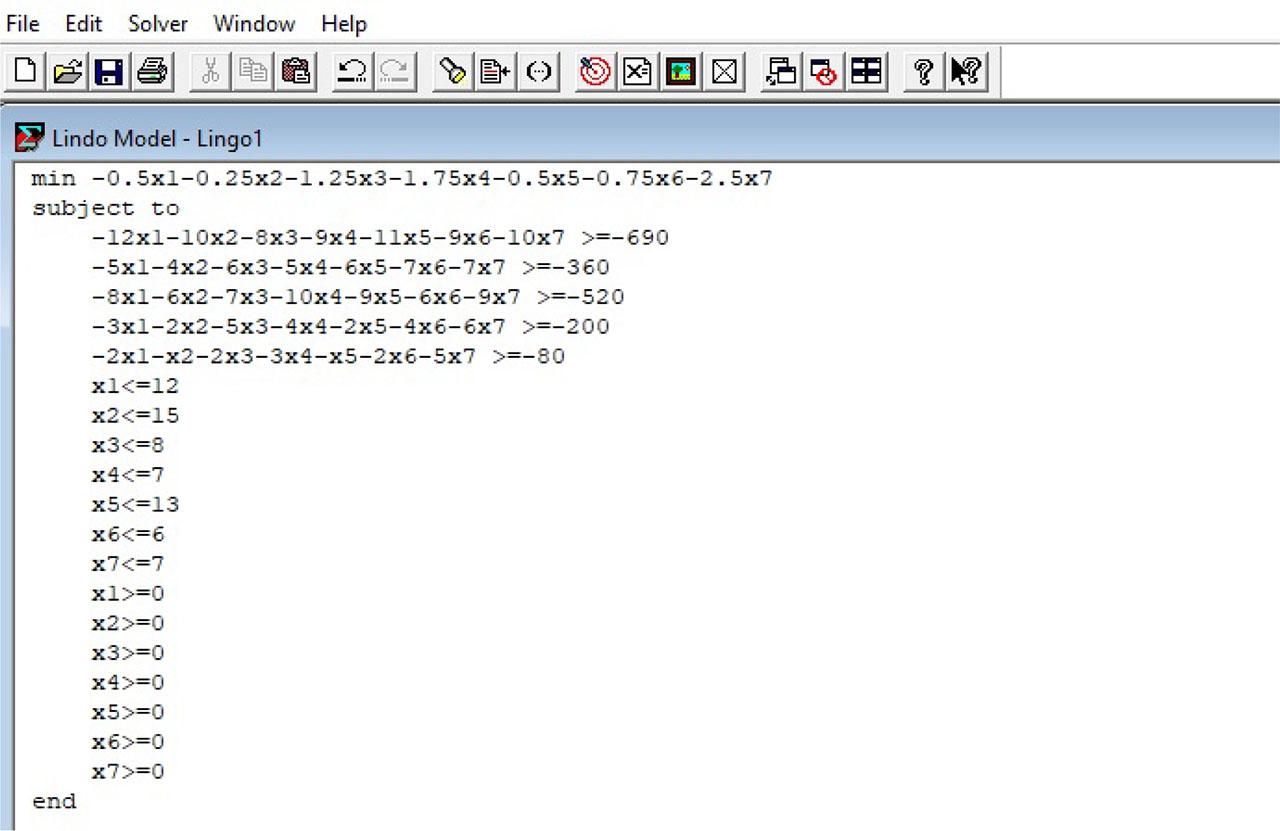Undo the last edit with the Undo icon
1280x831 pixels.
(x=351, y=72)
